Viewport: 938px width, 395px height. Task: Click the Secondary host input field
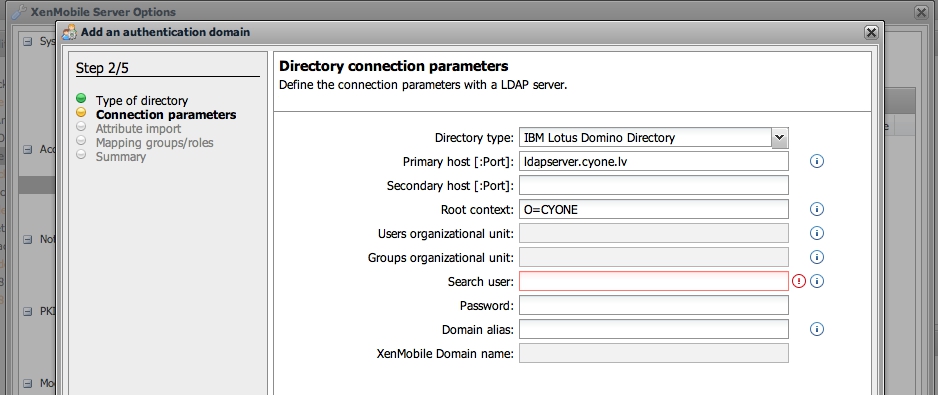(x=653, y=185)
